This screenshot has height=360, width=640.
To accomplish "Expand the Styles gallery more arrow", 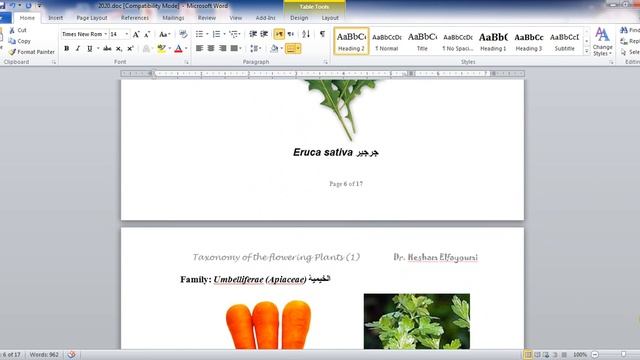I will point(587,52).
